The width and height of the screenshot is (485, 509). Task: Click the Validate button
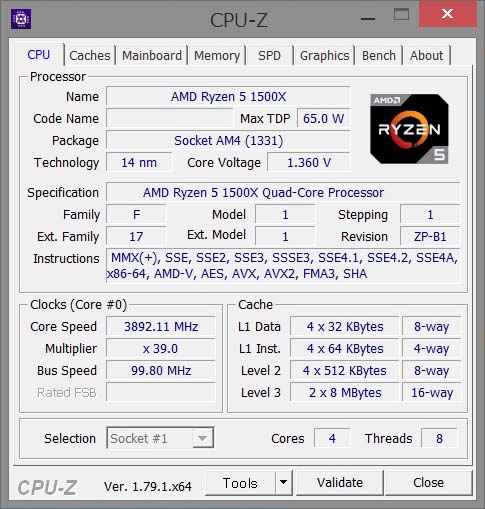(340, 483)
